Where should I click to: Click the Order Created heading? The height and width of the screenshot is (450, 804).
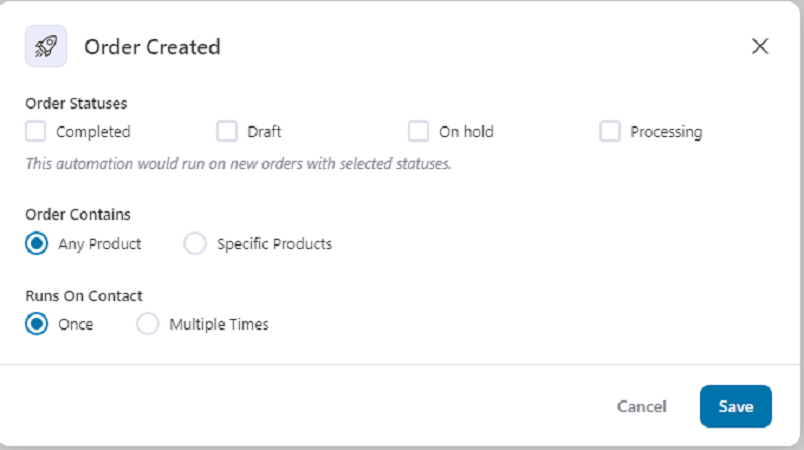click(x=152, y=47)
